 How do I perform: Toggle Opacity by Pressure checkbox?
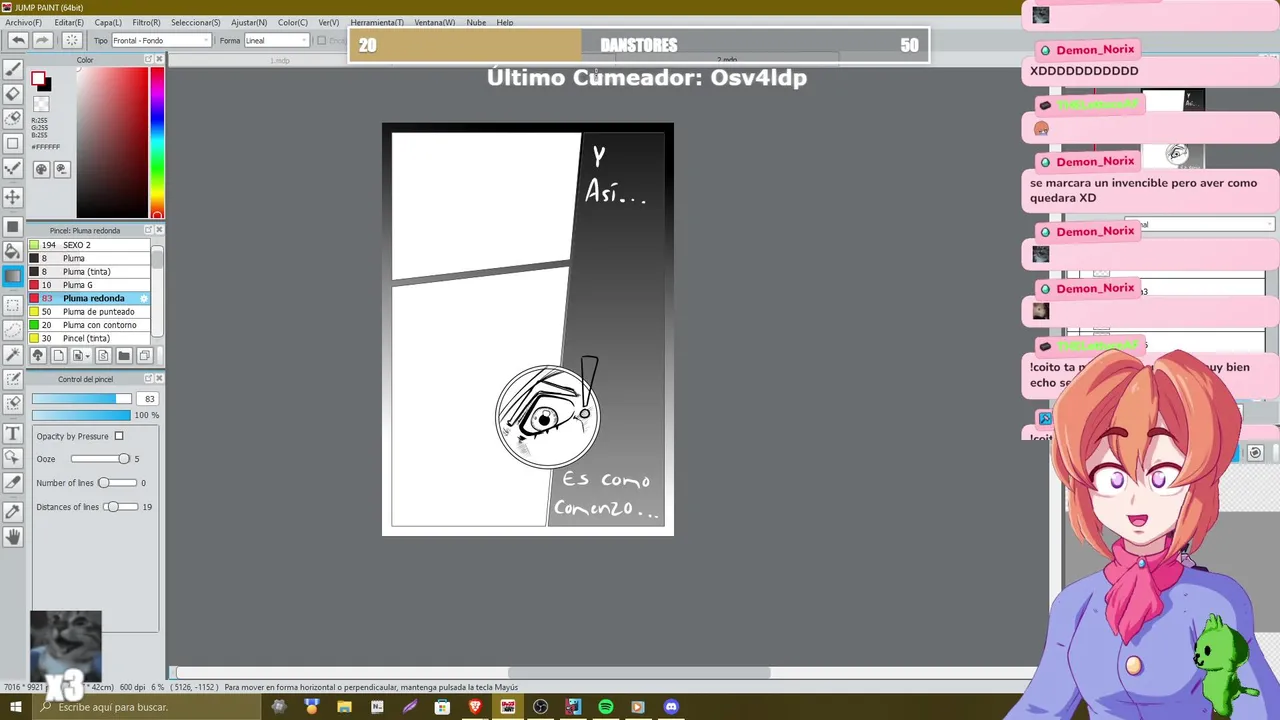coord(119,436)
